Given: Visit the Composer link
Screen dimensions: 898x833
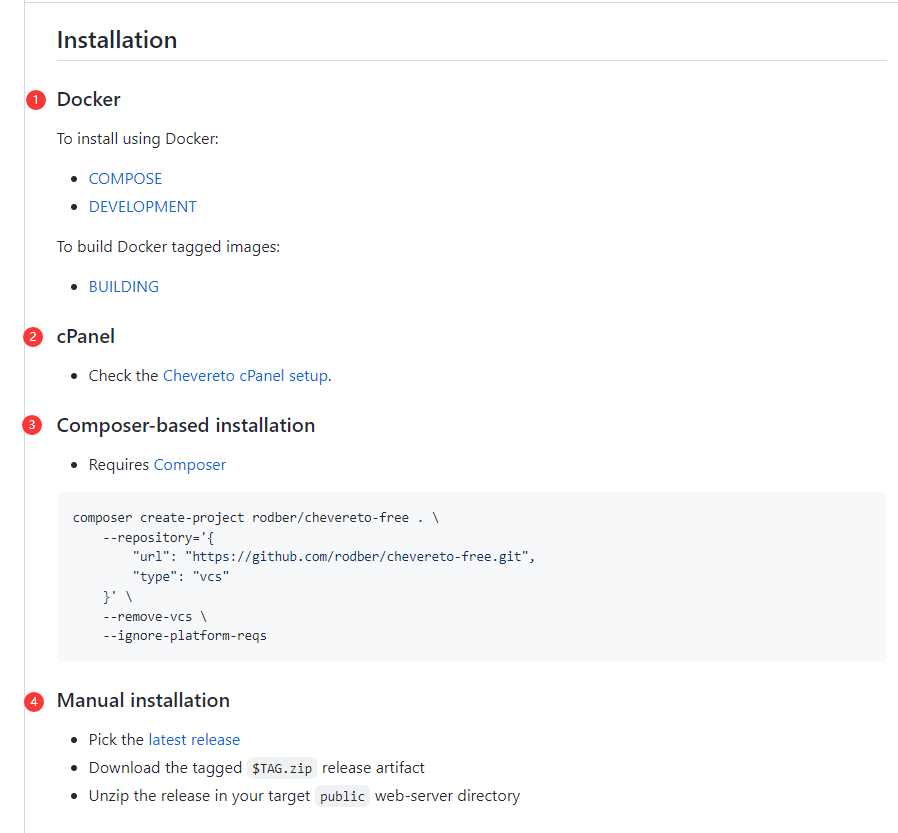Looking at the screenshot, I should (x=189, y=465).
